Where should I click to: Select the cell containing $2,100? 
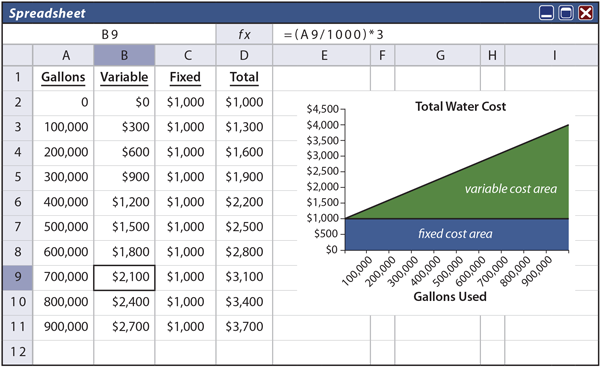click(x=124, y=277)
